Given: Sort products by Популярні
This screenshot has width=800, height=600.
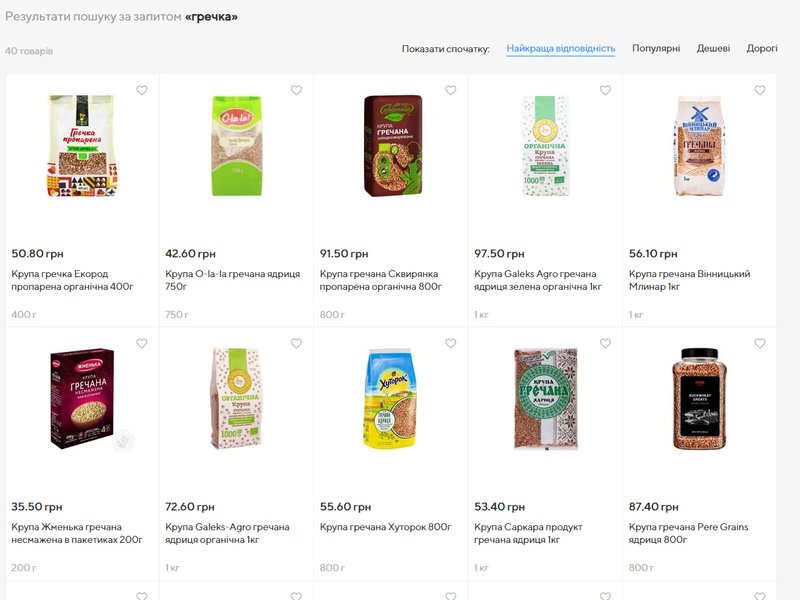Looking at the screenshot, I should click(656, 48).
